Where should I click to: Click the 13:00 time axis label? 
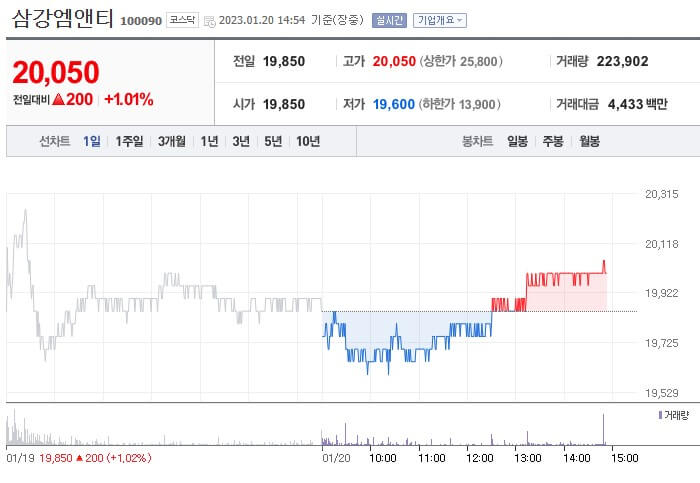click(528, 458)
